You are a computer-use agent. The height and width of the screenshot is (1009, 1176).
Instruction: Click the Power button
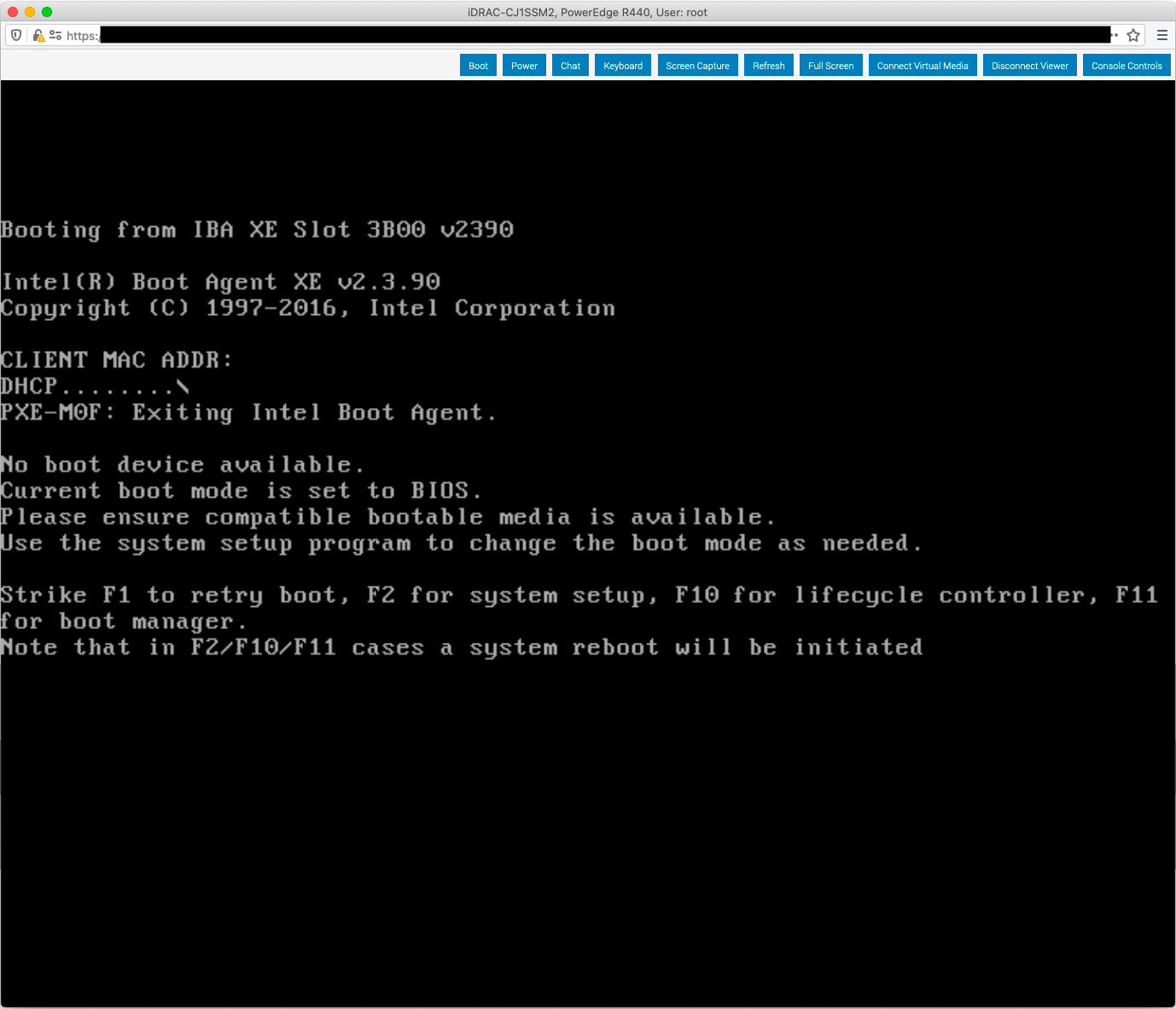(524, 66)
